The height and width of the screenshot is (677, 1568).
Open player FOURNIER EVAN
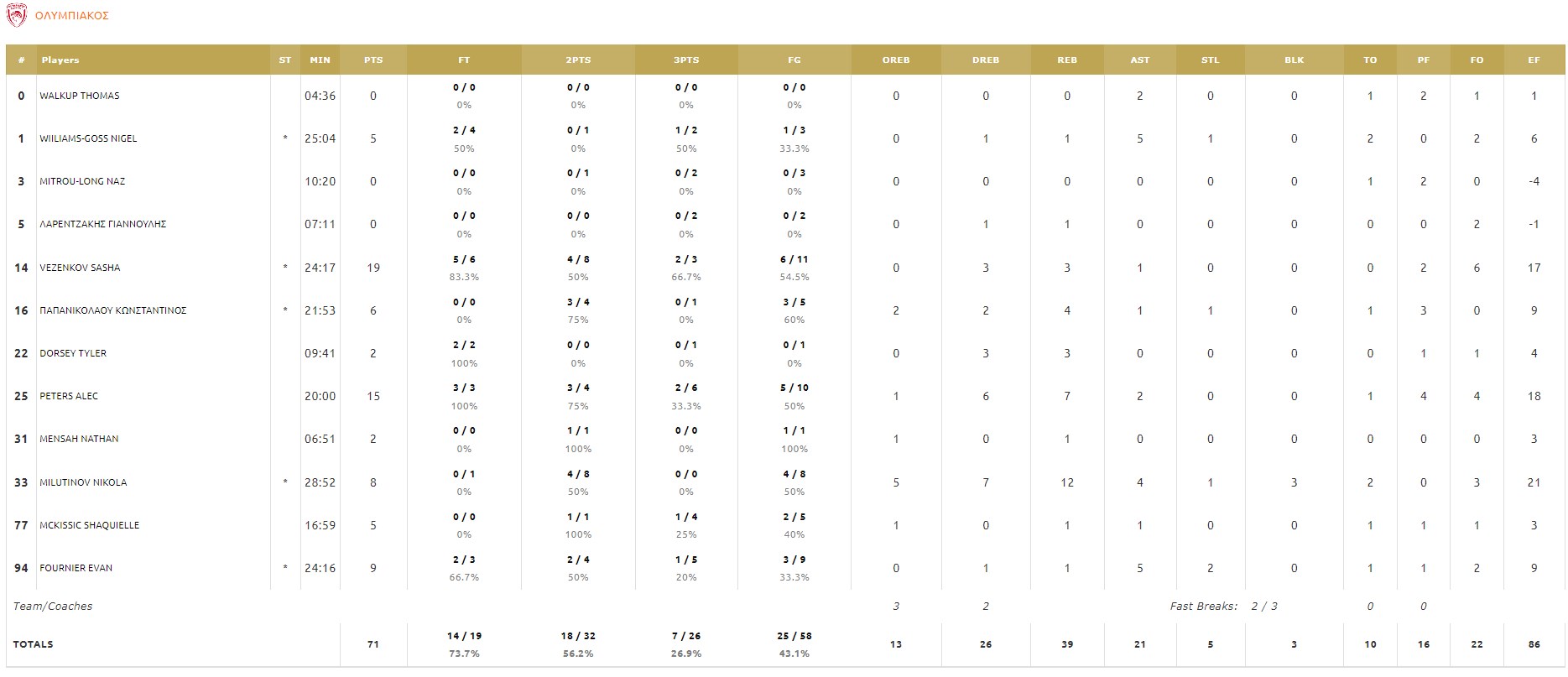coord(76,568)
